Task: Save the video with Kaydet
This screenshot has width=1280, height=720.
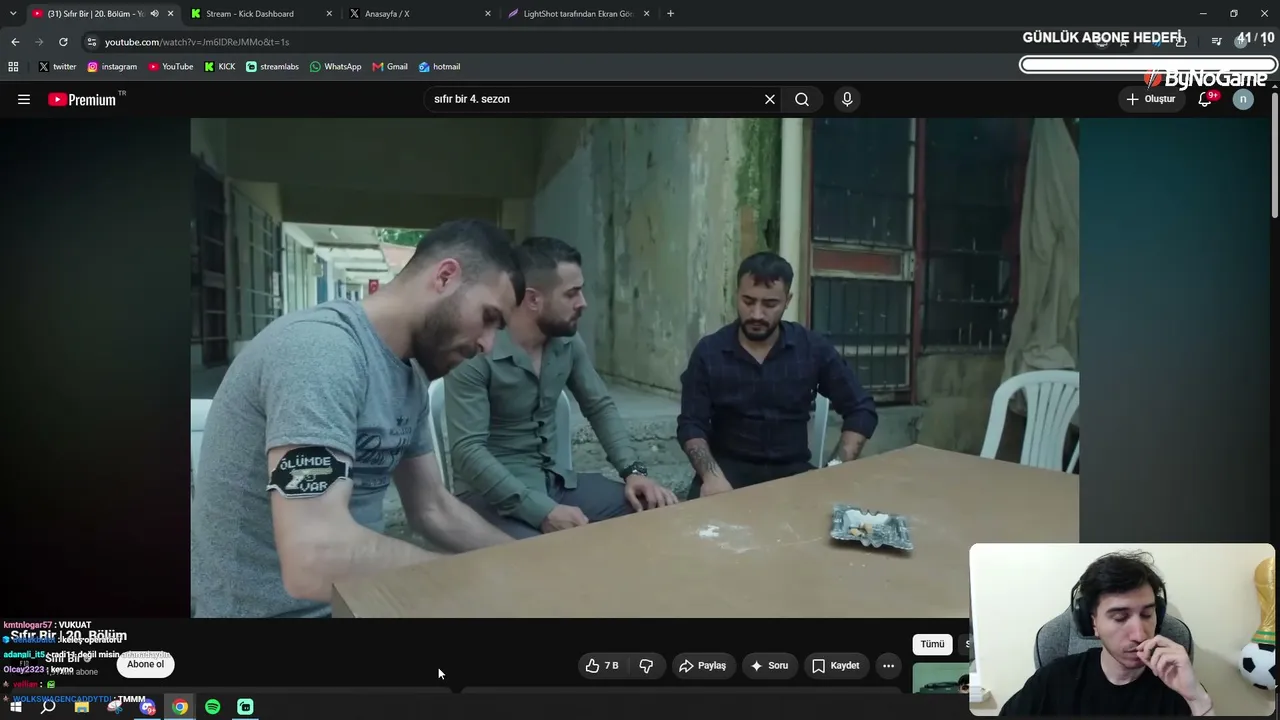Action: pyautogui.click(x=836, y=665)
